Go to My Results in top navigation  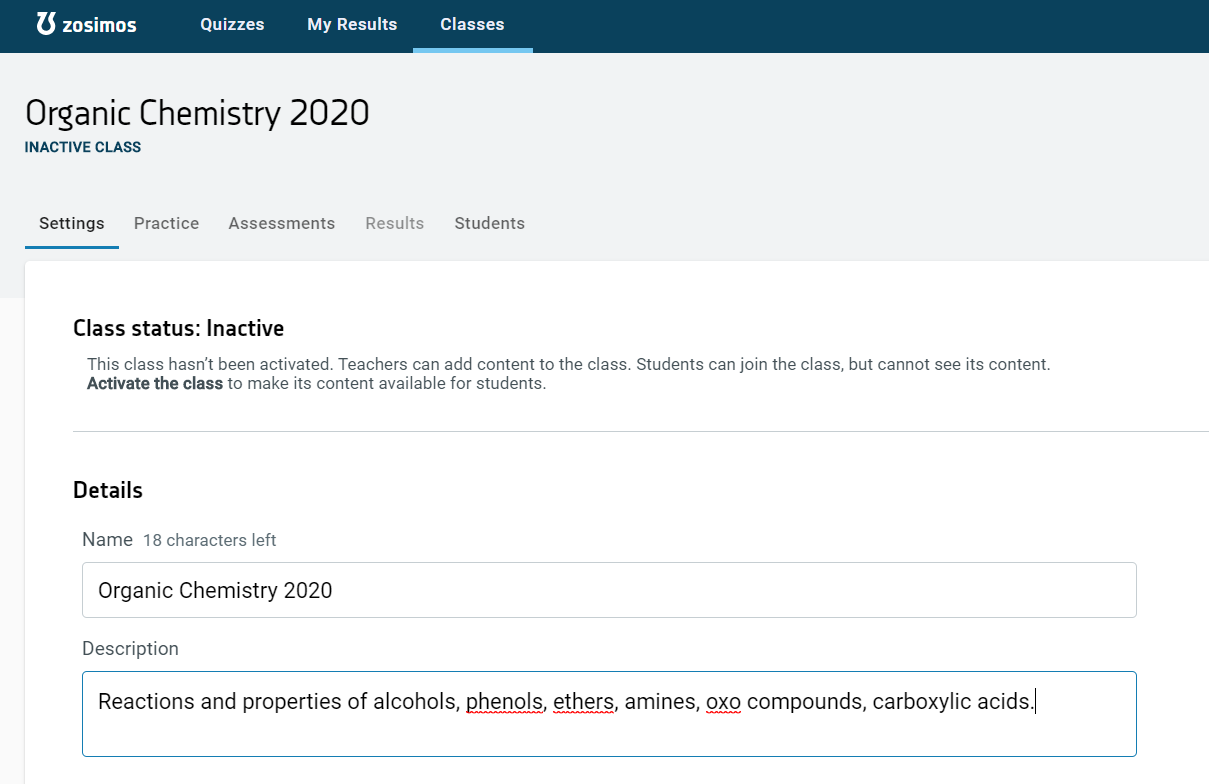[x=352, y=25]
